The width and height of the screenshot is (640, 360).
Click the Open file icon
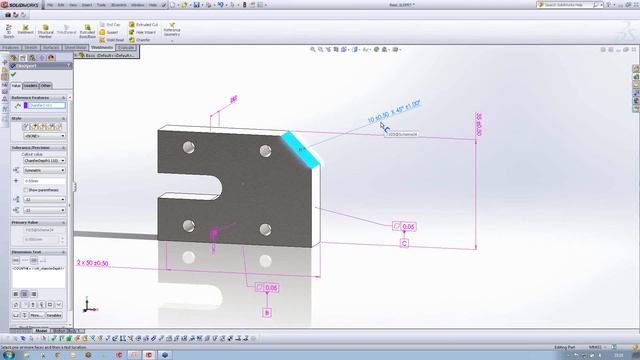click(184, 5)
